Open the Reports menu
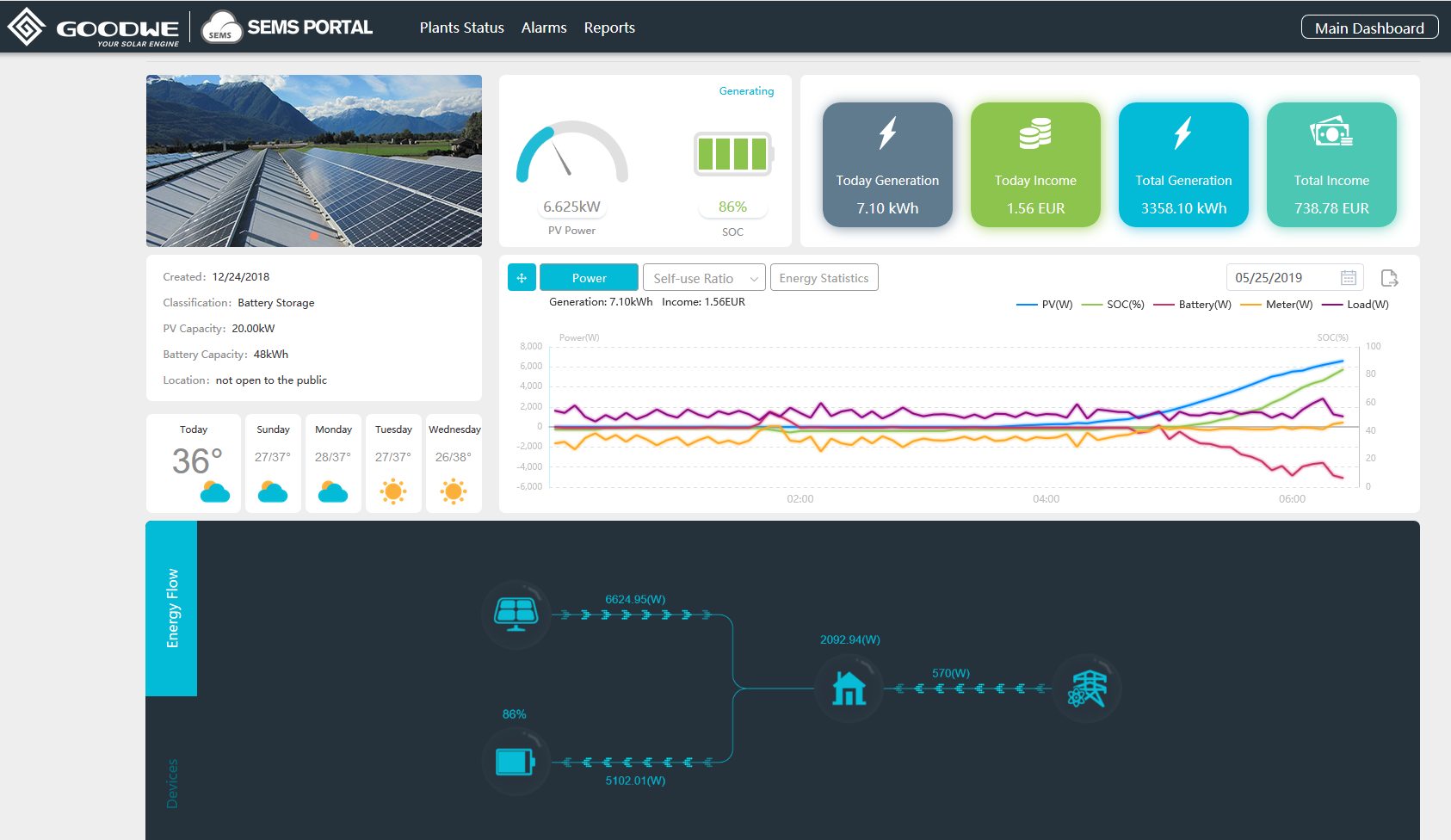The height and width of the screenshot is (840, 1451). point(609,28)
